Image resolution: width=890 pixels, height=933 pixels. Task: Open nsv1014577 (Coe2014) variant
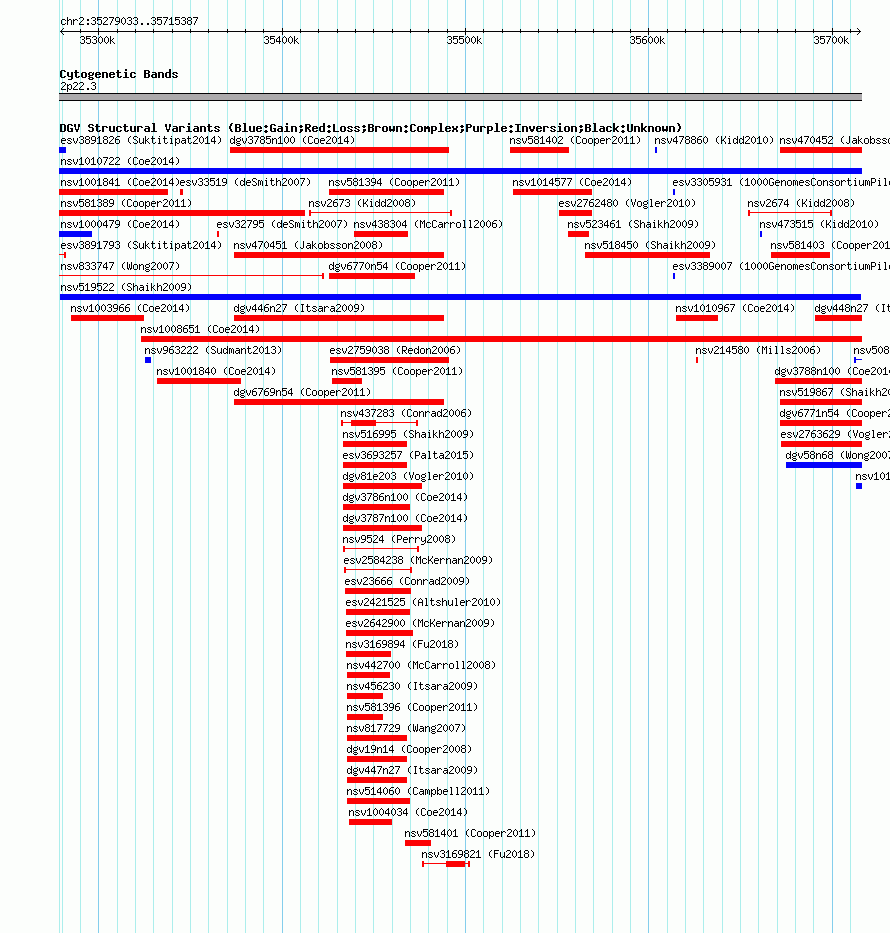[x=572, y=182]
